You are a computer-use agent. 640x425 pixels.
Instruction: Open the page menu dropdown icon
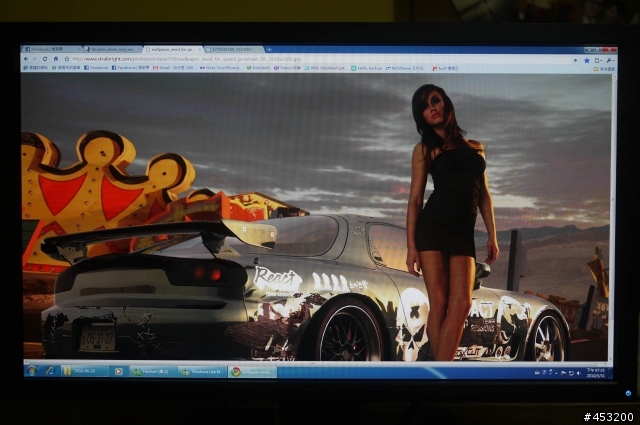point(598,60)
